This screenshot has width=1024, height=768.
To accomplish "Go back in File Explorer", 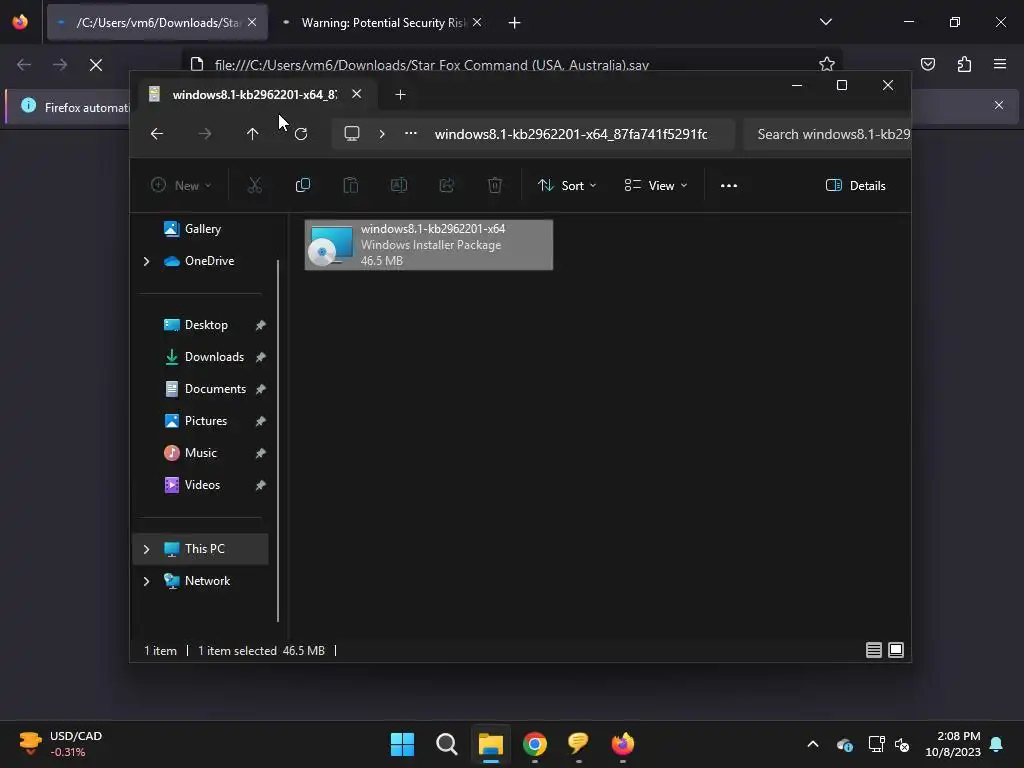I will [157, 134].
